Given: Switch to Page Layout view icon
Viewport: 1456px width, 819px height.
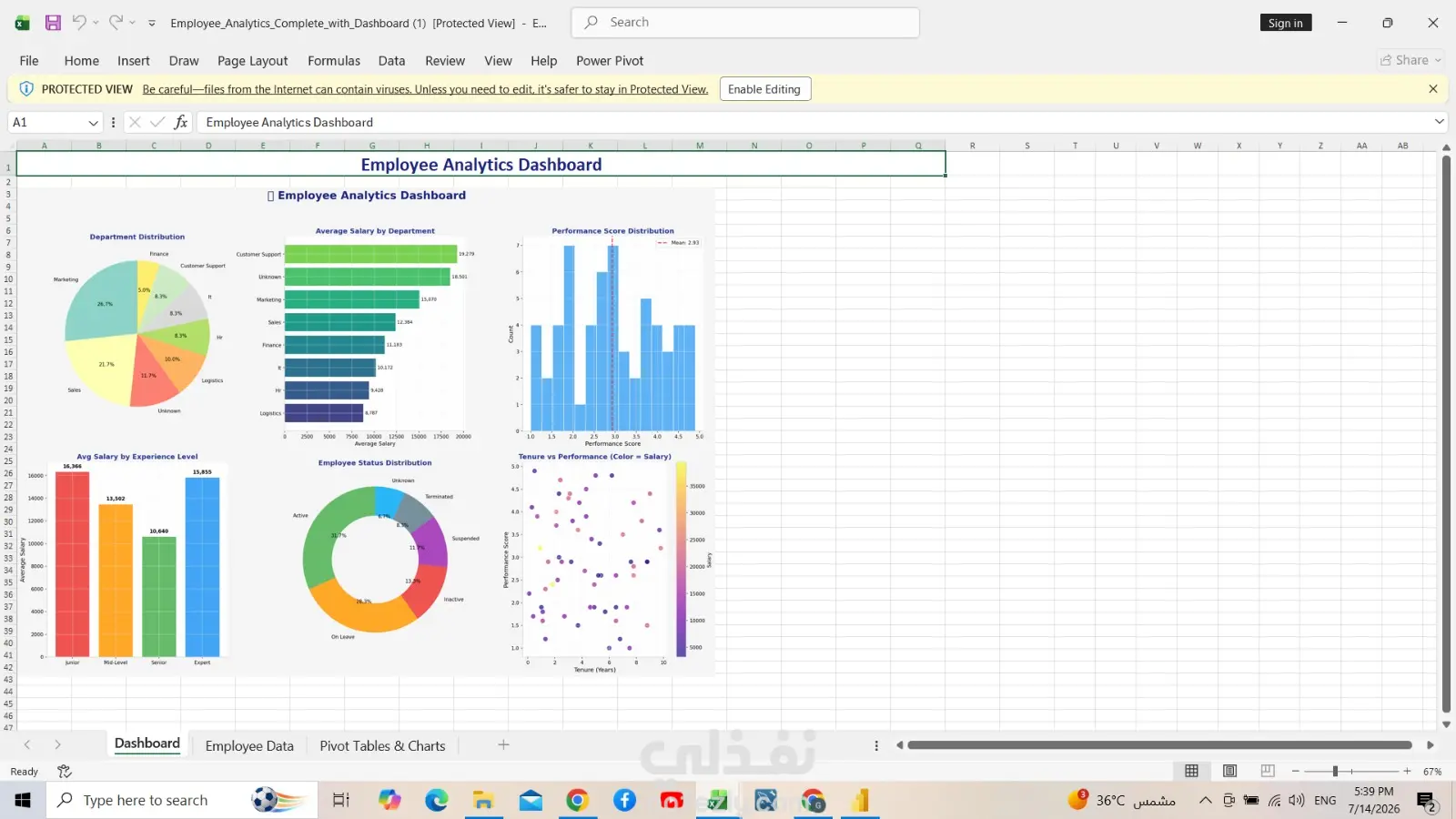Looking at the screenshot, I should coord(1229,772).
